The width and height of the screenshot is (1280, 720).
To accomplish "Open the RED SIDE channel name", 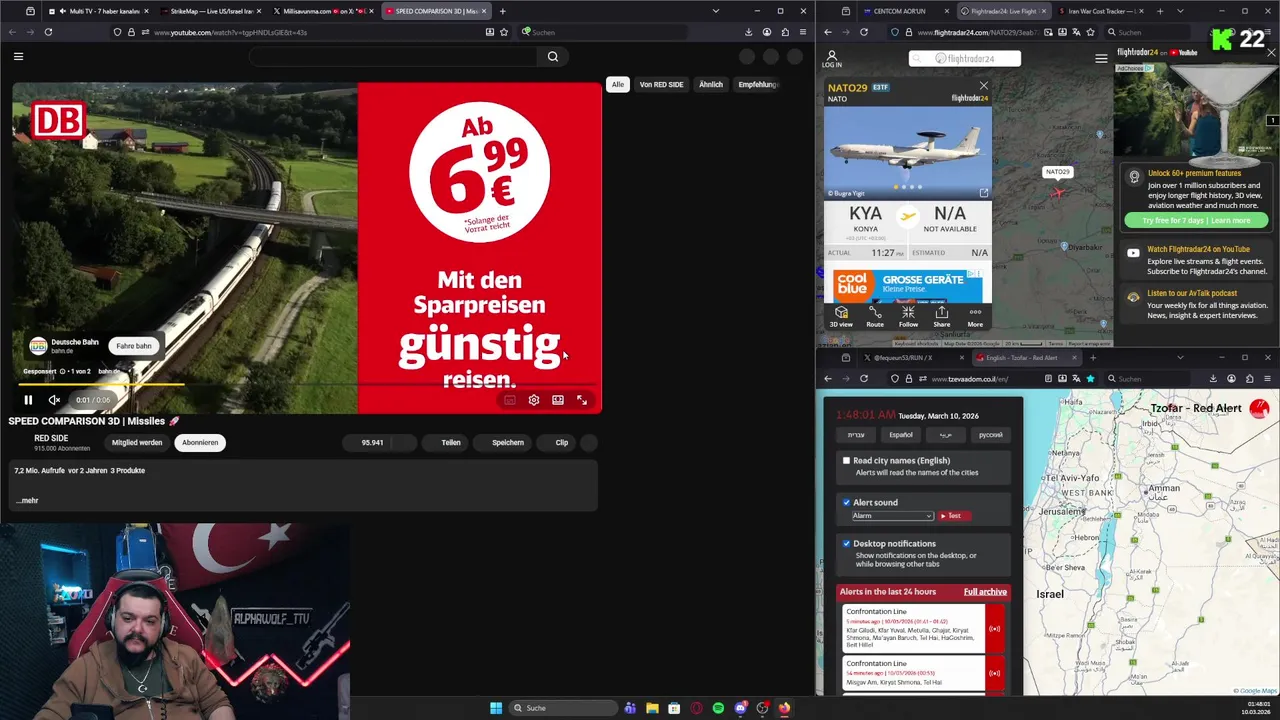I will tap(51, 438).
